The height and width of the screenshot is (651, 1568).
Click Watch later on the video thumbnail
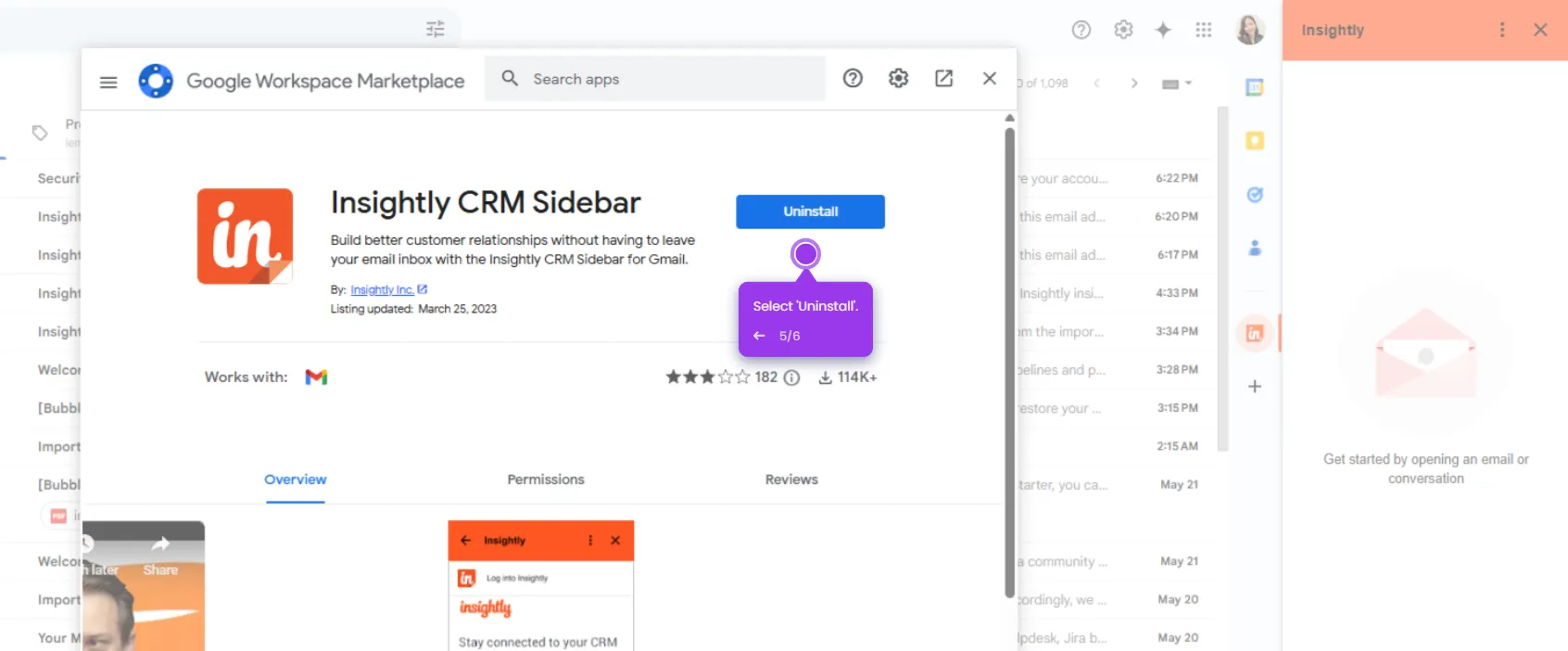tap(102, 556)
